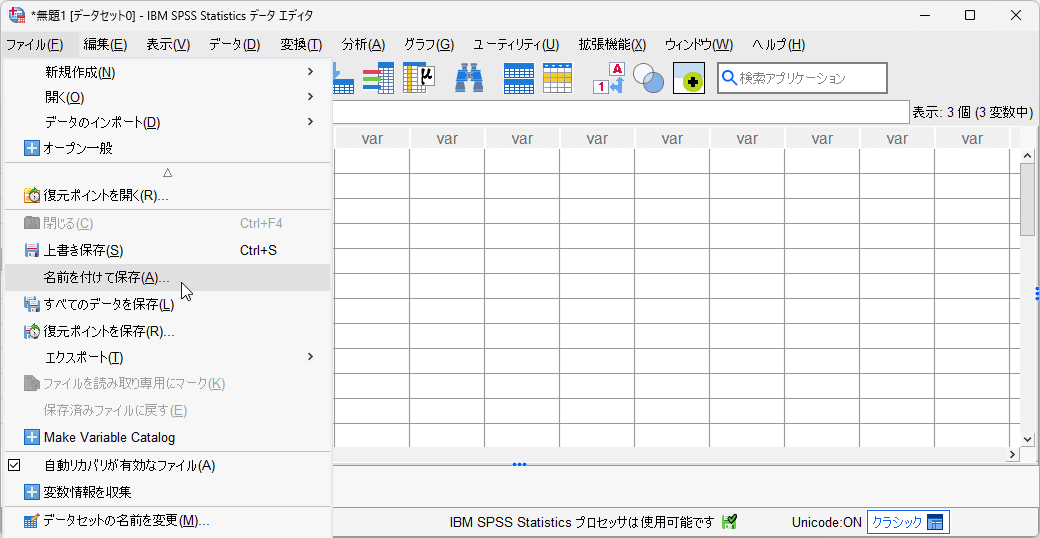Open the 分析(A) menu
1040x538 pixels.
click(x=363, y=45)
